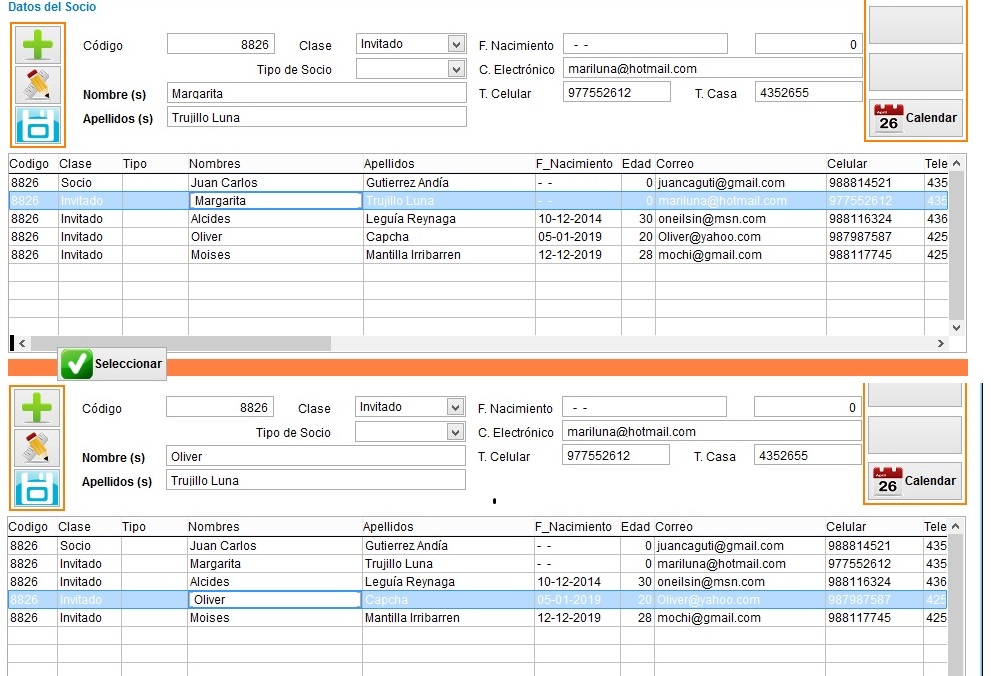Viewport: 991px width, 676px height.
Task: Click the blue save disk icon in lower form
Action: point(37,488)
